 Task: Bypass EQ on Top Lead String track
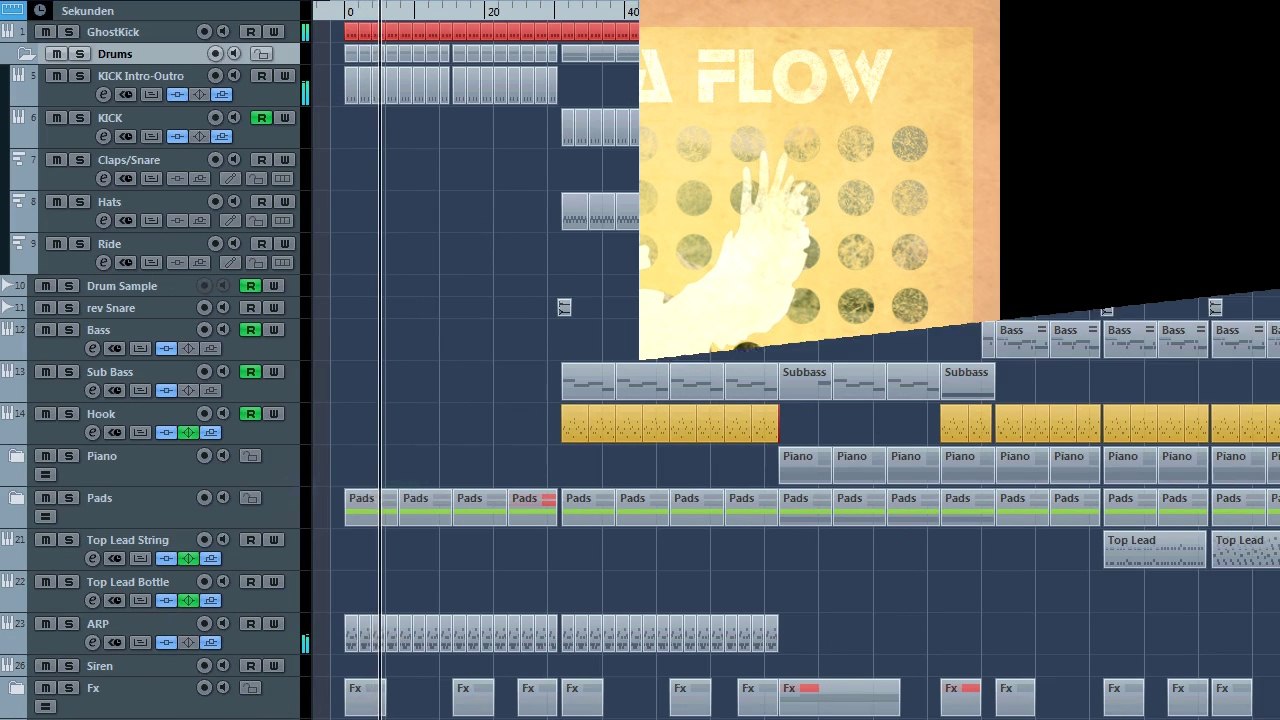(188, 559)
